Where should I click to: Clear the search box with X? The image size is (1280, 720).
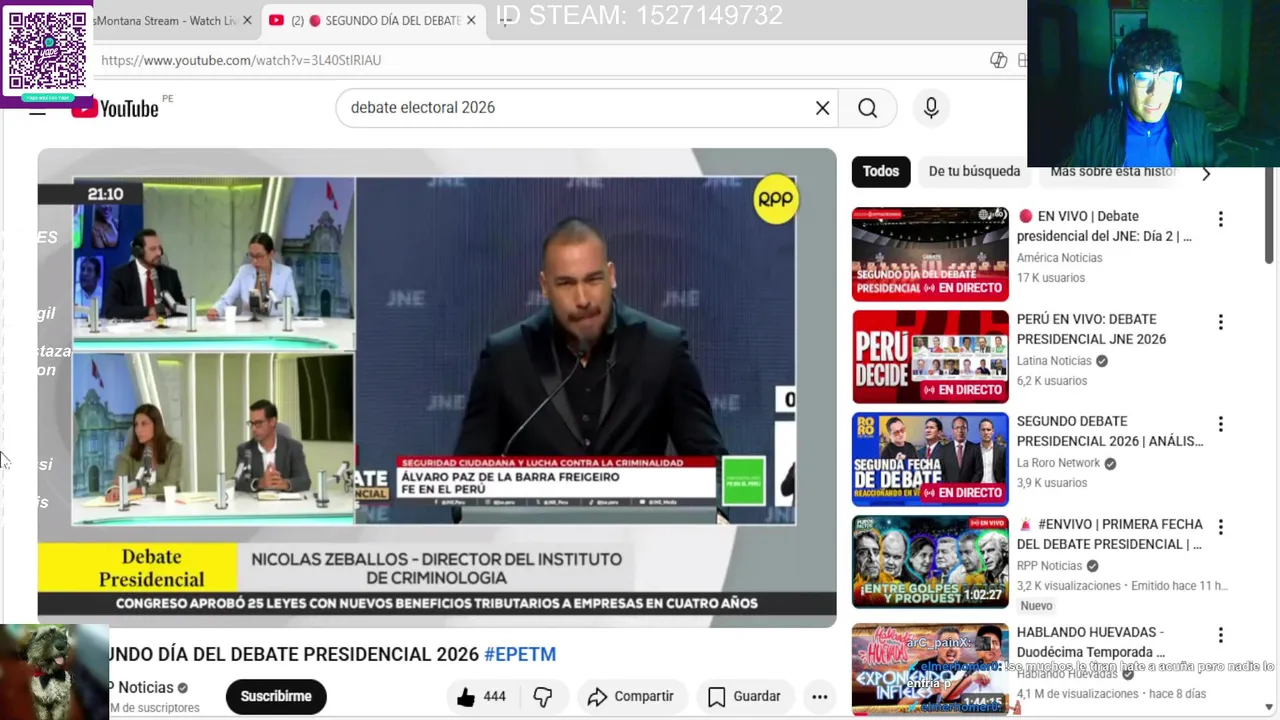pyautogui.click(x=822, y=108)
